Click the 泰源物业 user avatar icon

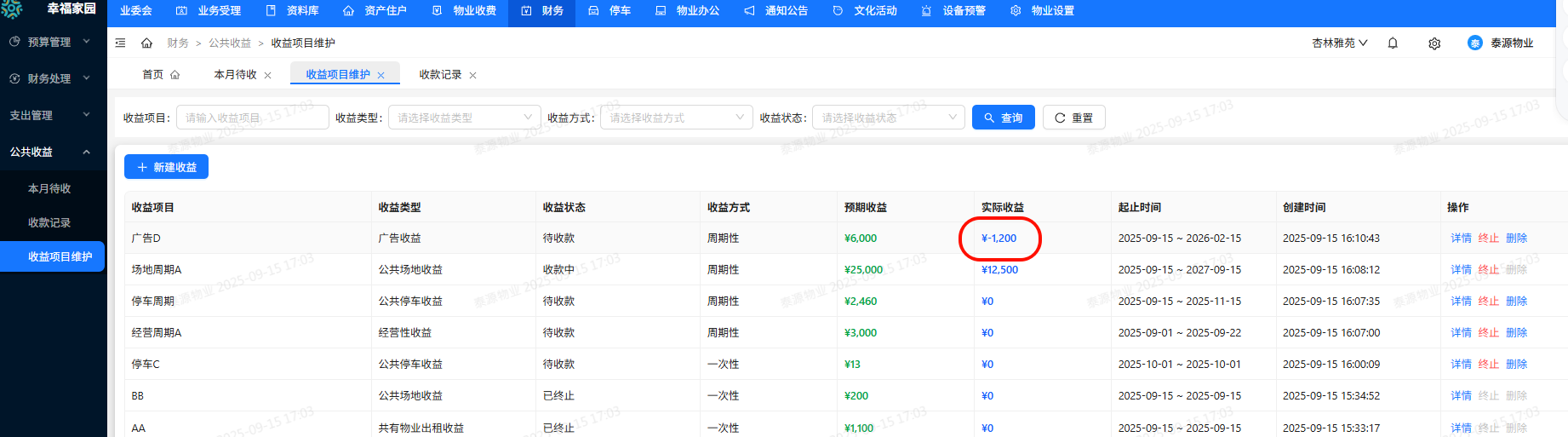1474,43
